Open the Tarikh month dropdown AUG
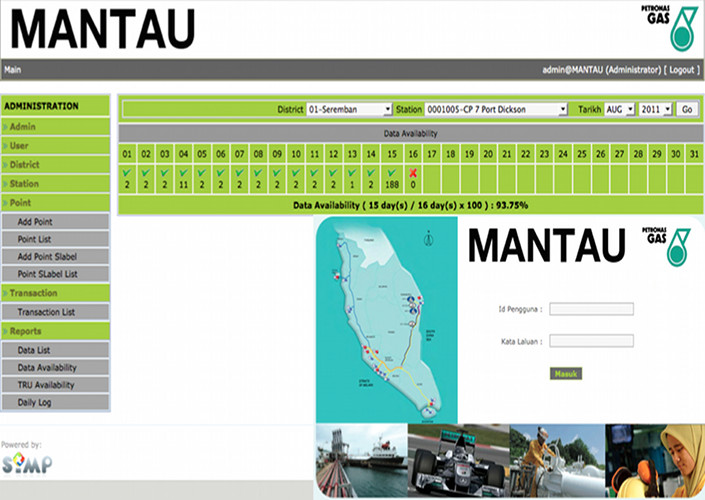705x500 pixels. tap(619, 109)
